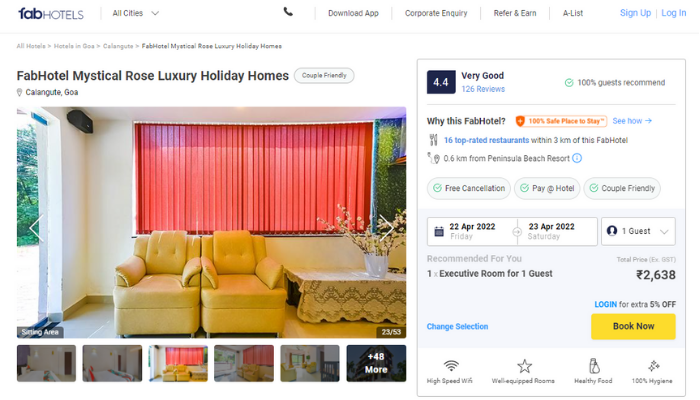The height and width of the screenshot is (400, 700).
Task: Click the High Speed Wifi icon
Action: (x=451, y=366)
